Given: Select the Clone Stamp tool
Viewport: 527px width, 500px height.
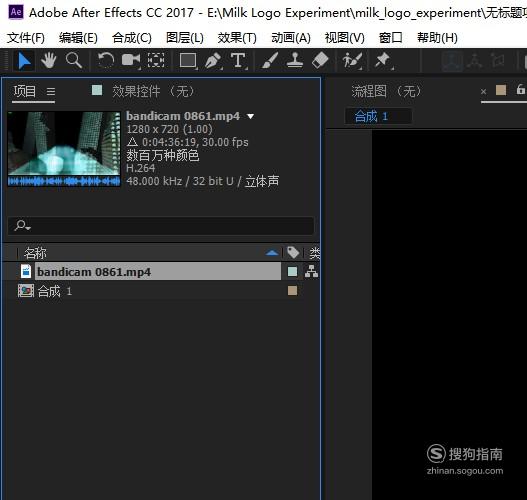Looking at the screenshot, I should [x=295, y=61].
